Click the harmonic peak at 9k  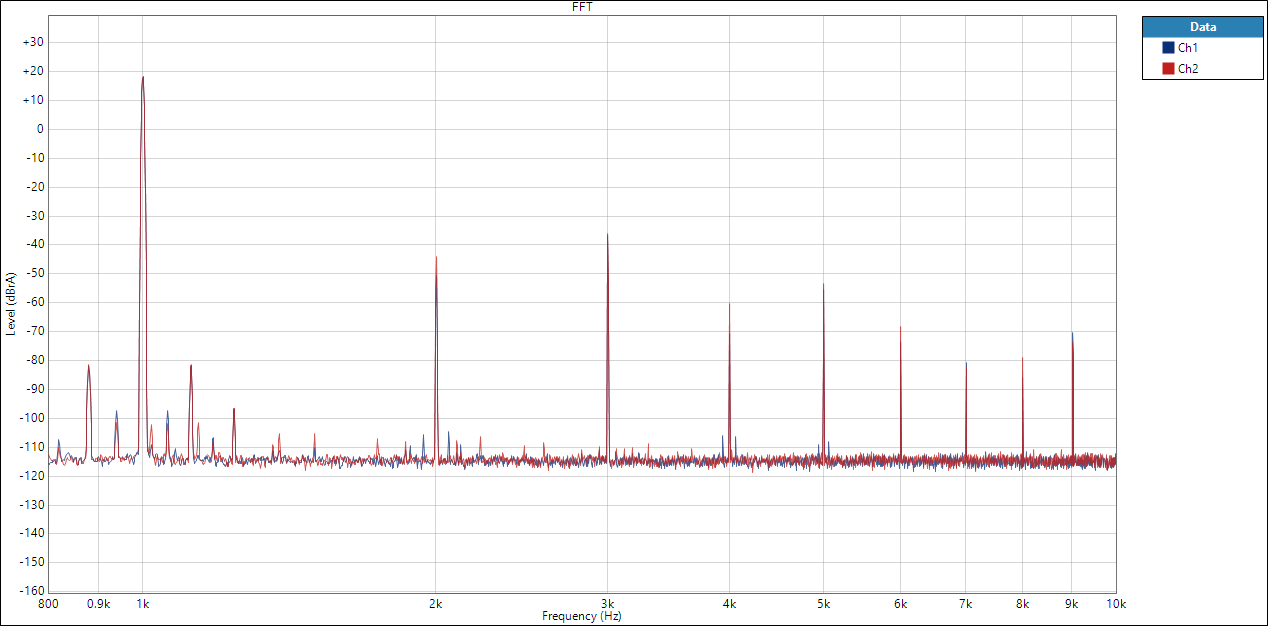tap(1072, 335)
